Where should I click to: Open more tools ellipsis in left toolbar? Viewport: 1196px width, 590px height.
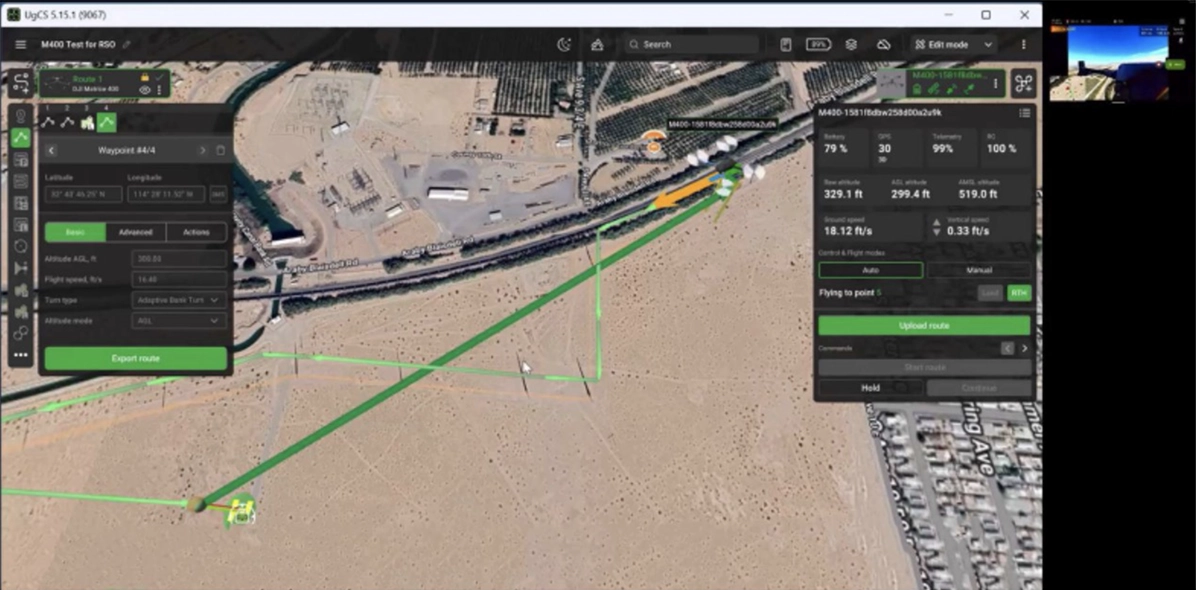pyautogui.click(x=21, y=354)
